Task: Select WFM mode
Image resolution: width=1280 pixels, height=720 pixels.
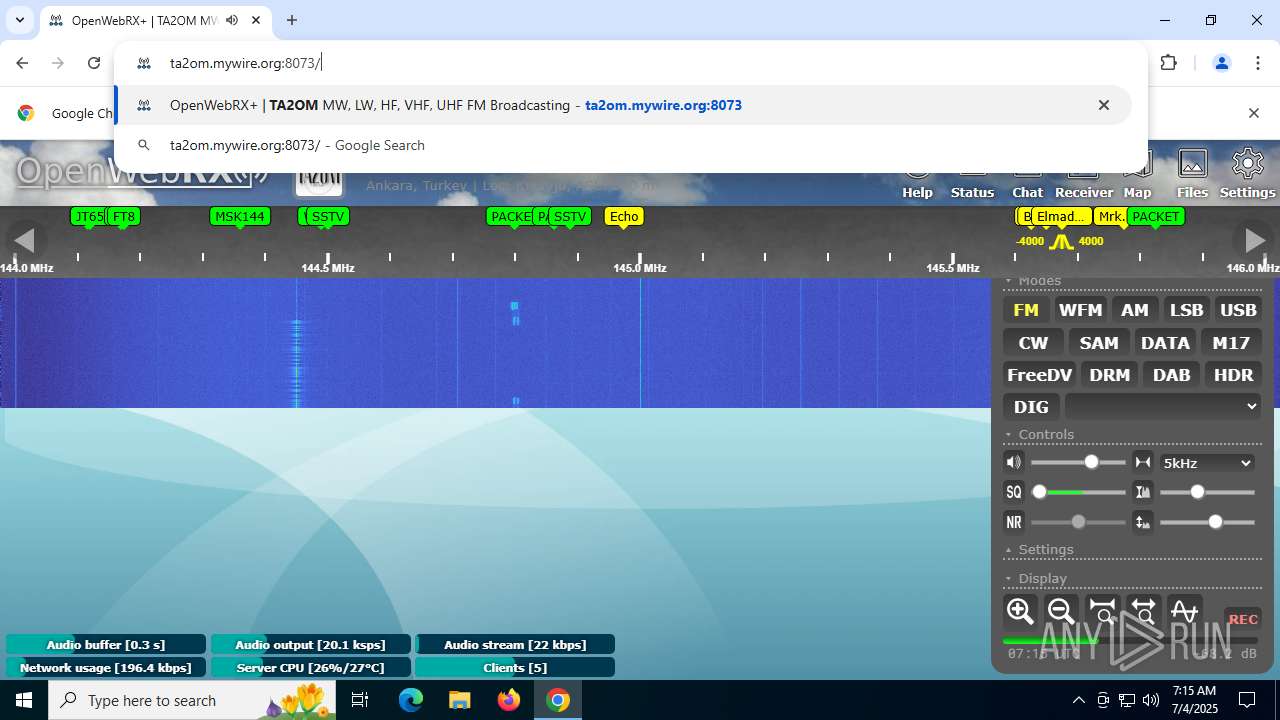Action: [x=1081, y=310]
